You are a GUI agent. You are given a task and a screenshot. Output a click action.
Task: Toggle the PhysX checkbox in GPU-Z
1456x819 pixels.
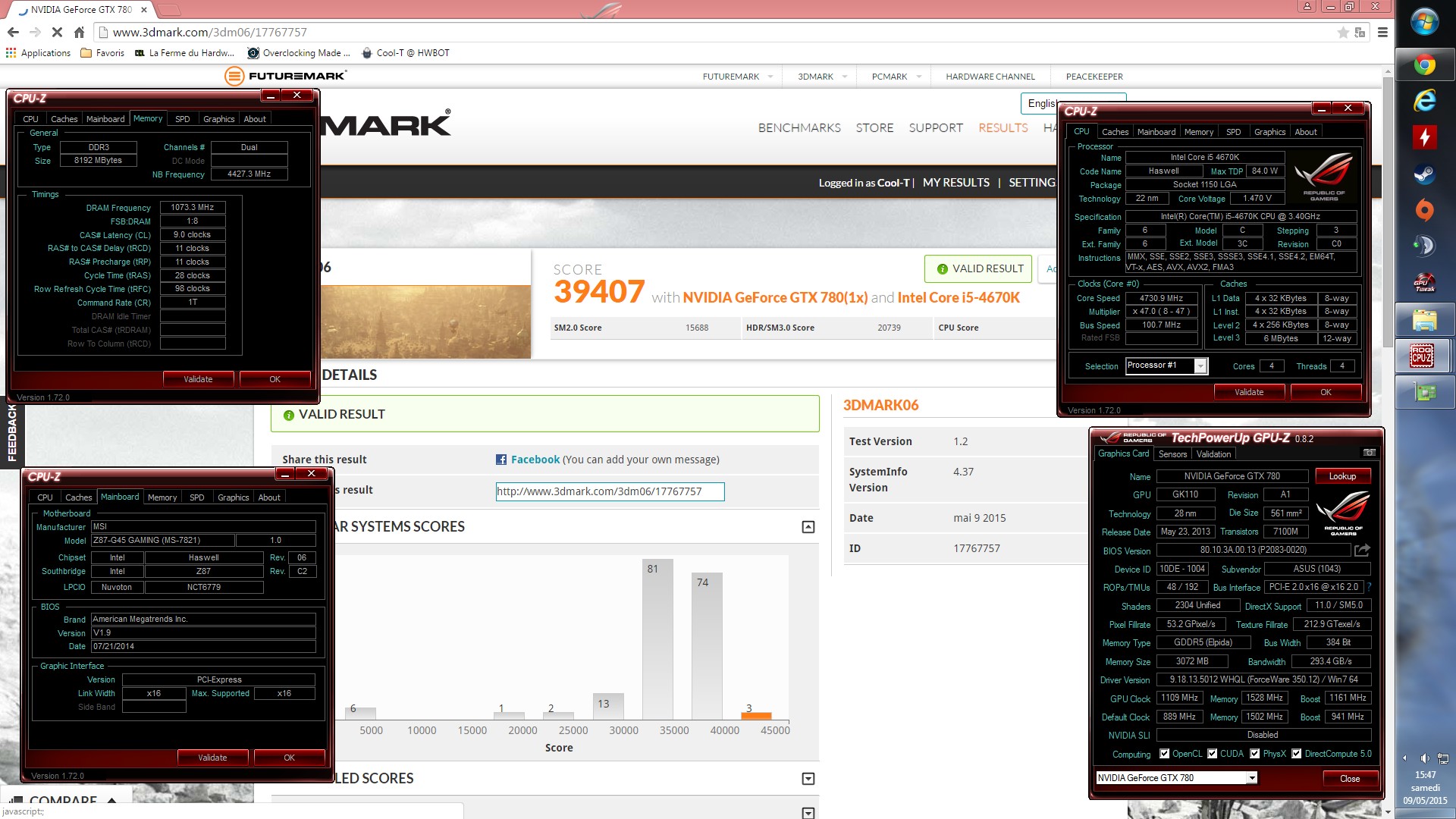[1254, 754]
